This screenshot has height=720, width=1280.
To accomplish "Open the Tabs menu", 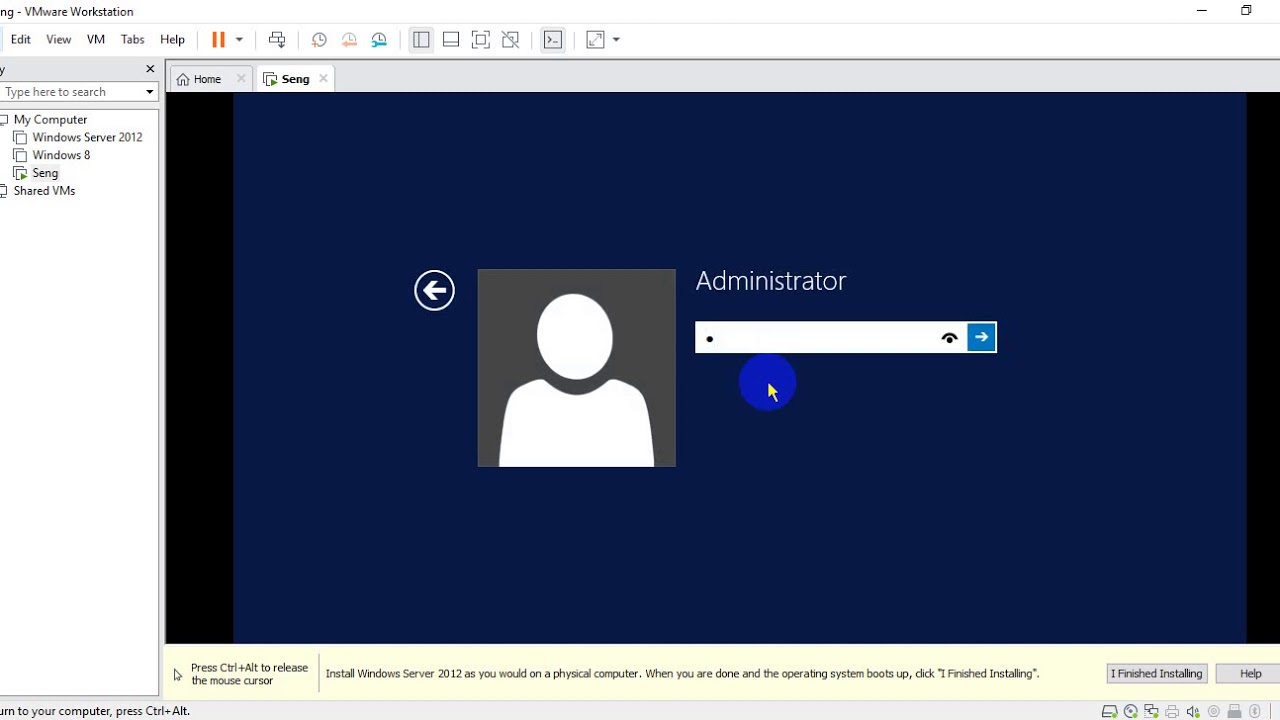I will [133, 40].
